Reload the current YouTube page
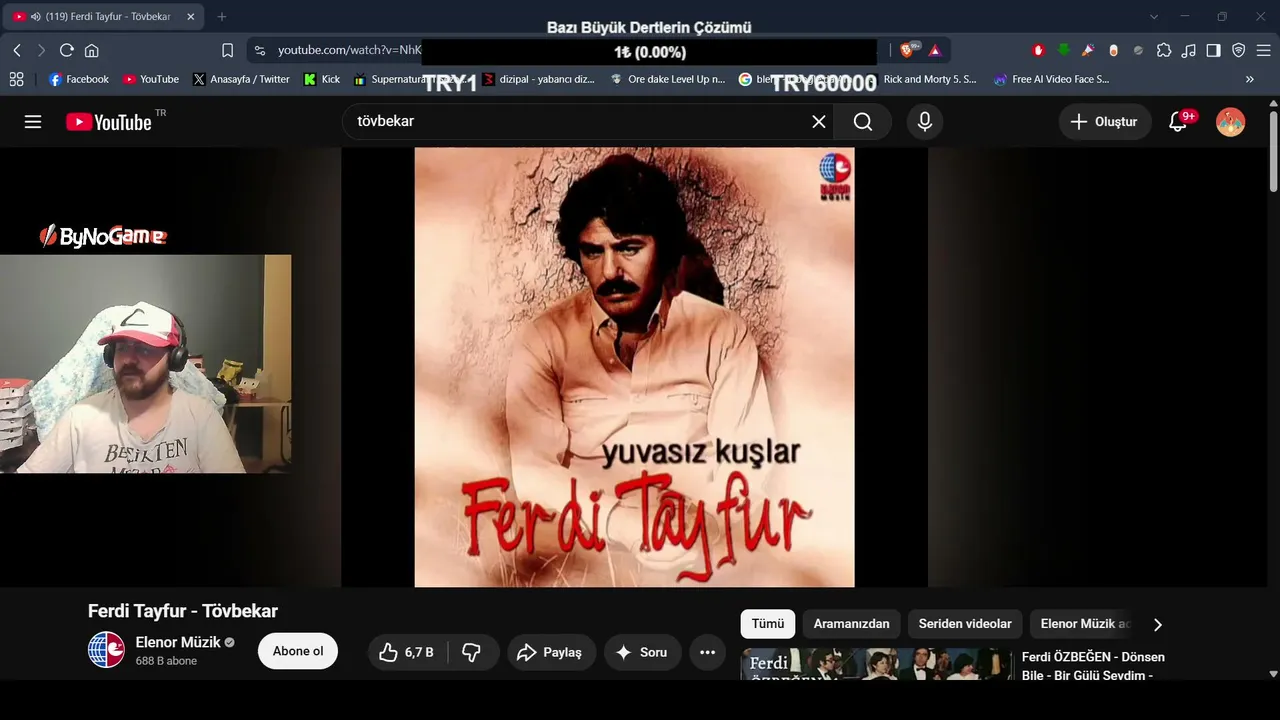The width and height of the screenshot is (1280, 720). pos(67,50)
